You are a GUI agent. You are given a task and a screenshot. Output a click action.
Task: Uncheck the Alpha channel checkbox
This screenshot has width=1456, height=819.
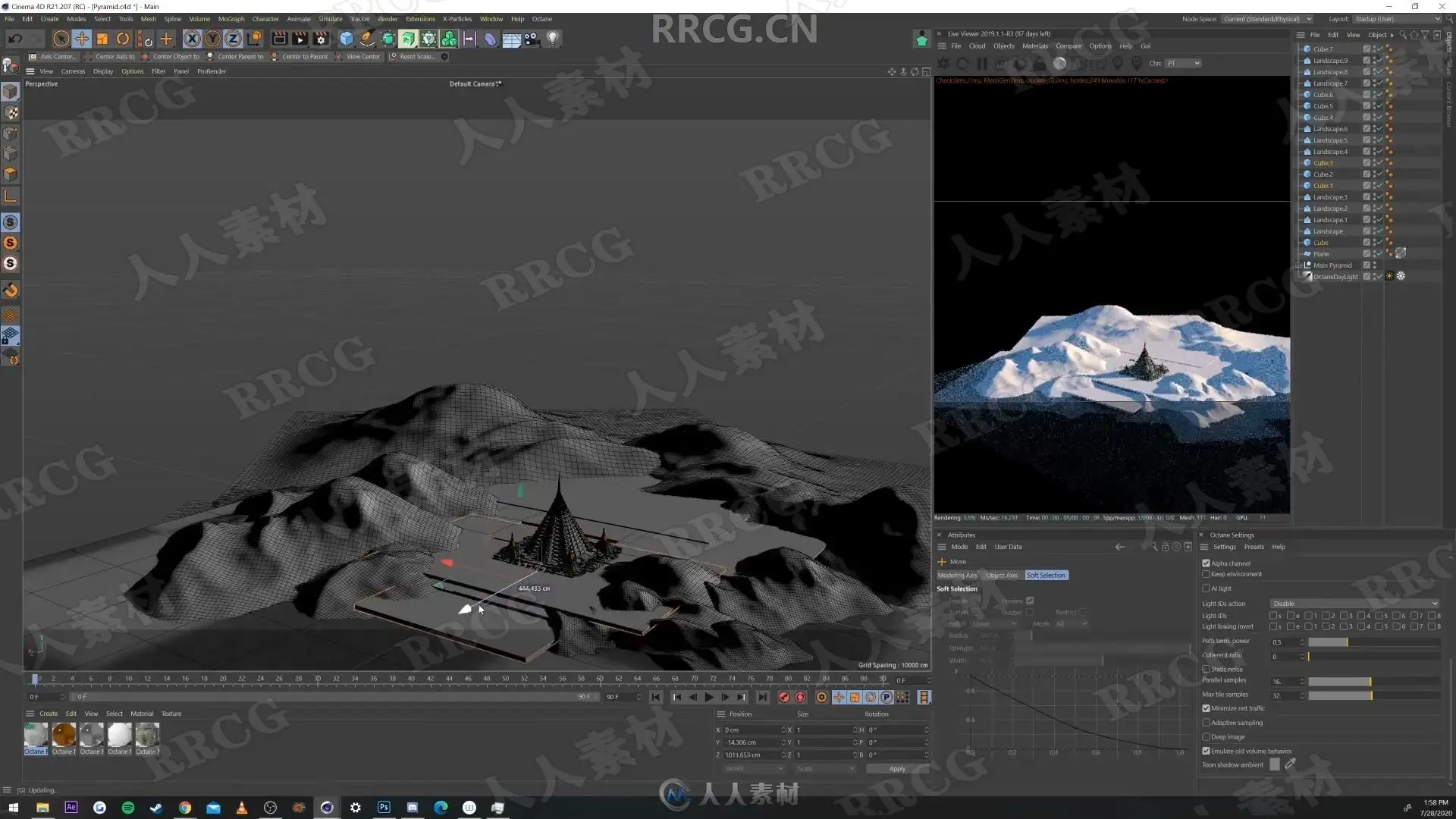click(x=1206, y=563)
